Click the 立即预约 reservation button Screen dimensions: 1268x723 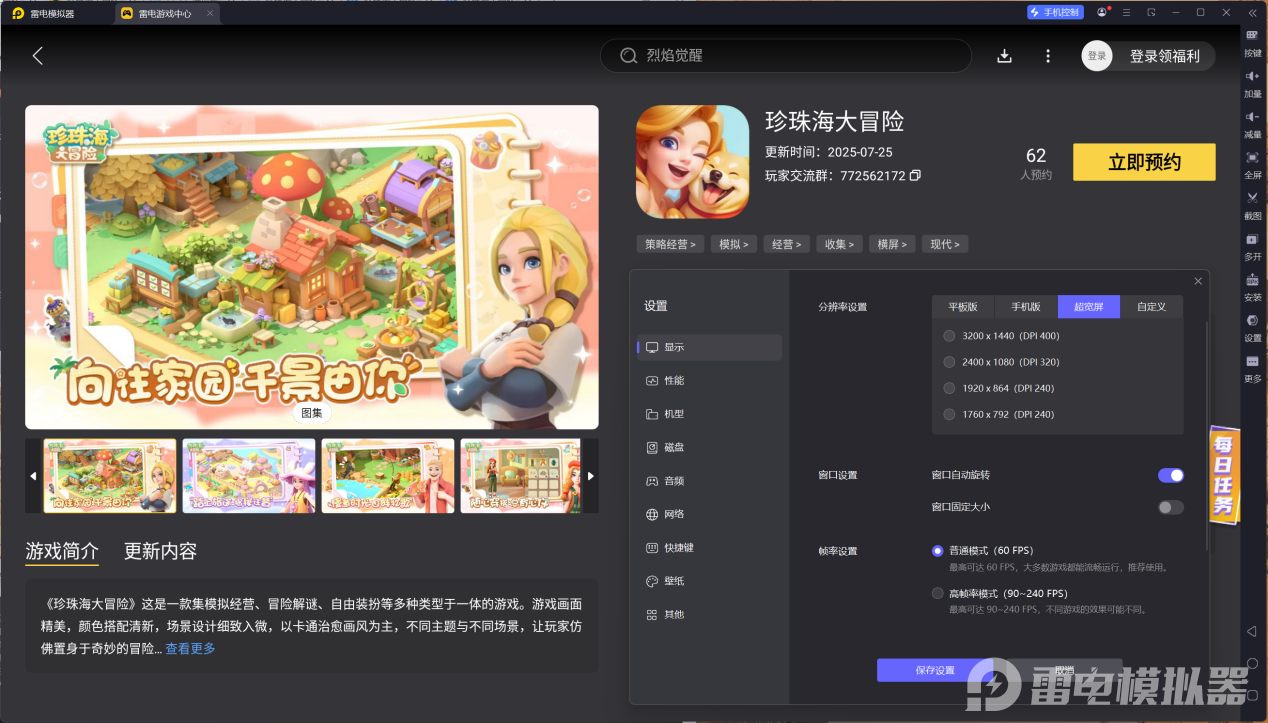click(x=1143, y=161)
